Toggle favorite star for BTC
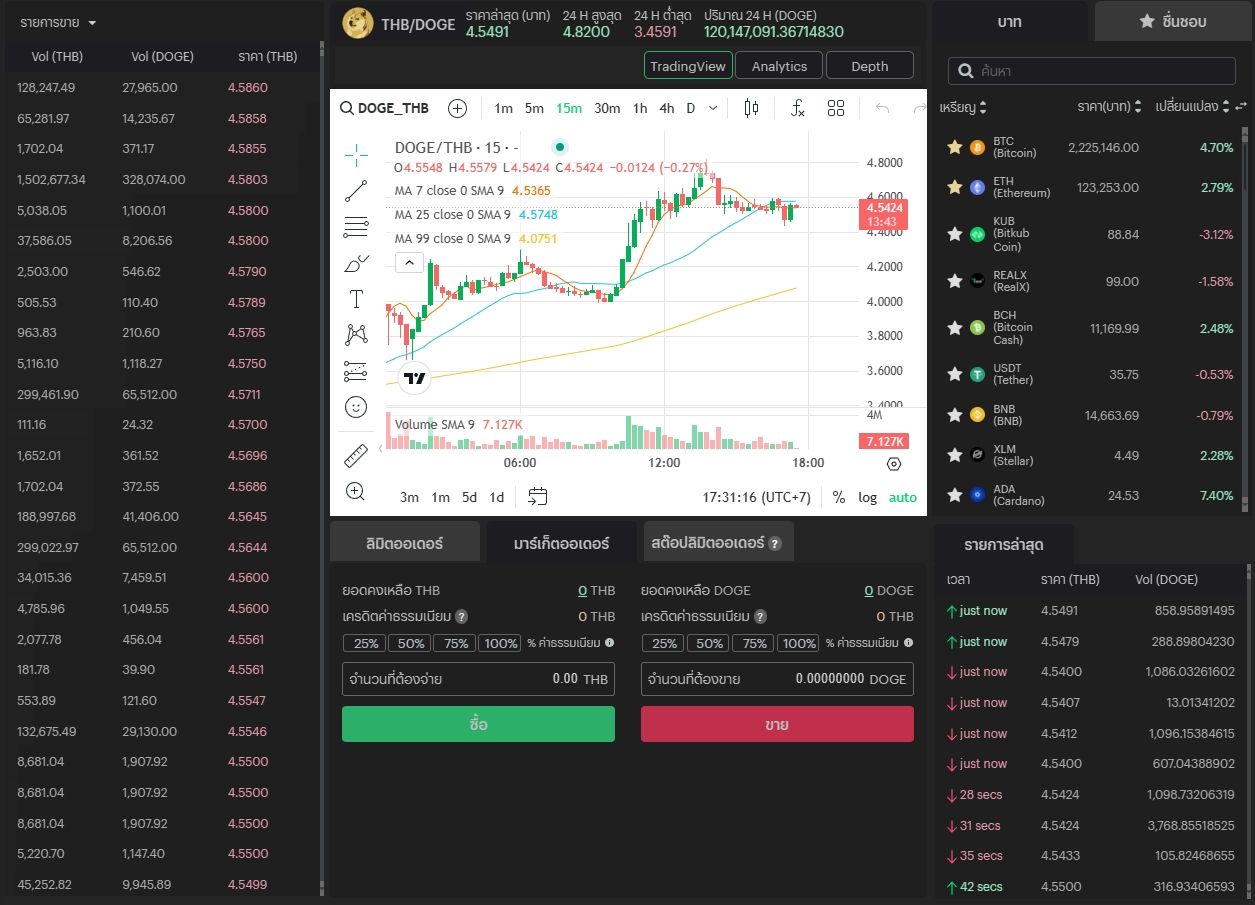Viewport: 1255px width, 905px height. click(x=954, y=147)
